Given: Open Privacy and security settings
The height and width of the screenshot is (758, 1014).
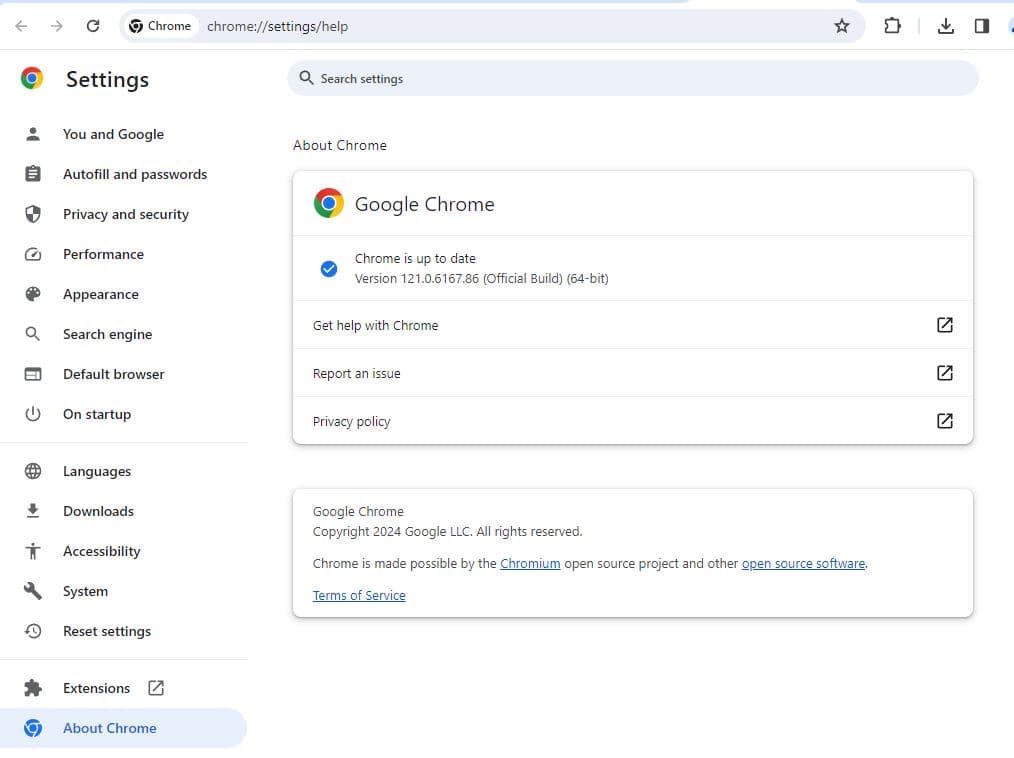Looking at the screenshot, I should point(125,214).
